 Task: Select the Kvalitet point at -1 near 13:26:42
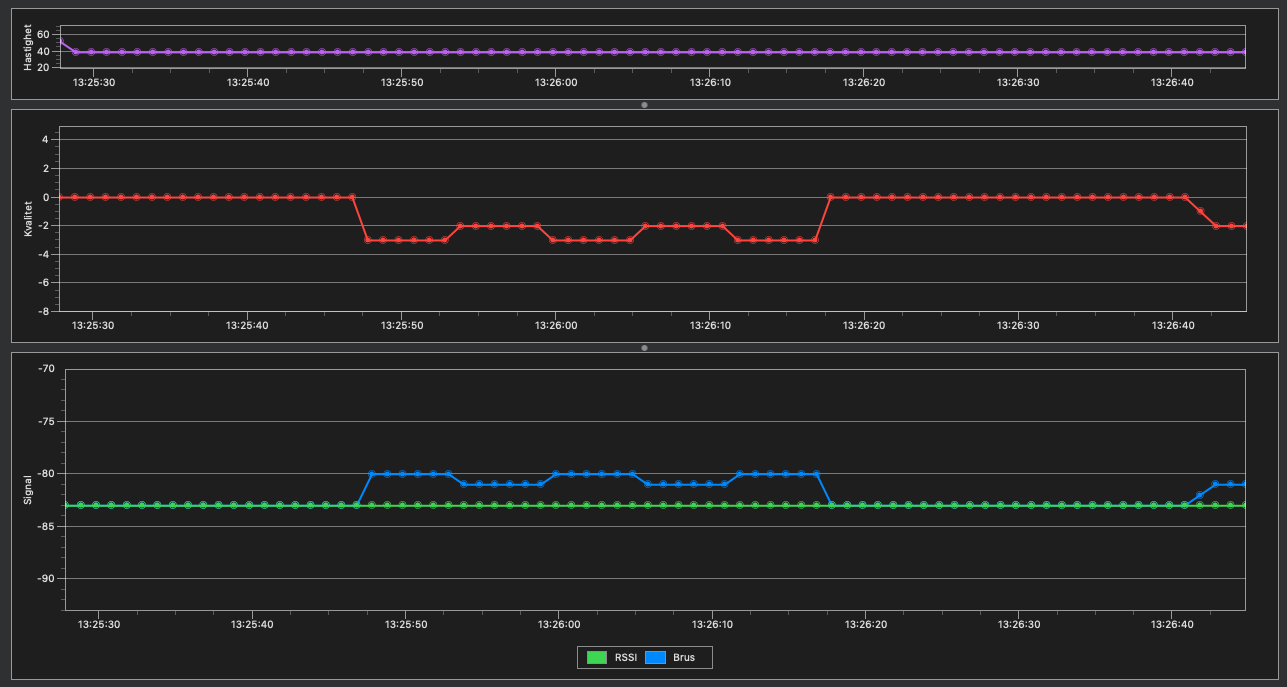(1200, 211)
